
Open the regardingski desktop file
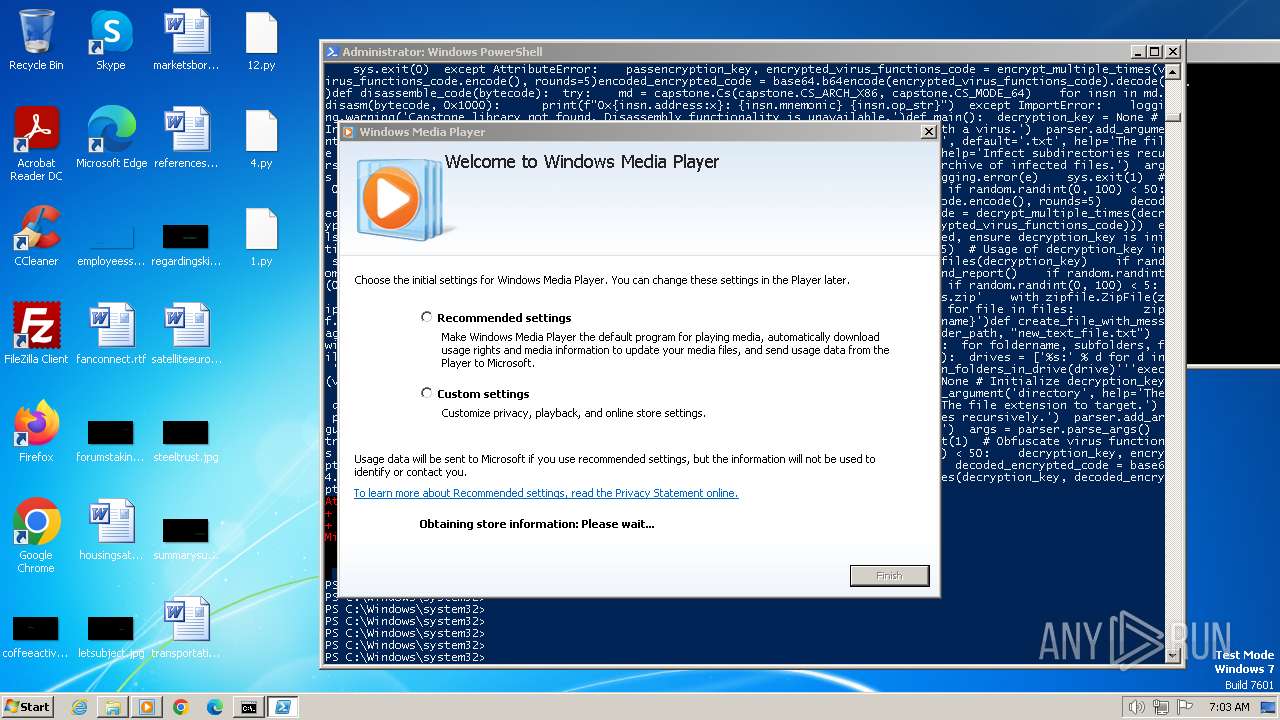pos(186,244)
